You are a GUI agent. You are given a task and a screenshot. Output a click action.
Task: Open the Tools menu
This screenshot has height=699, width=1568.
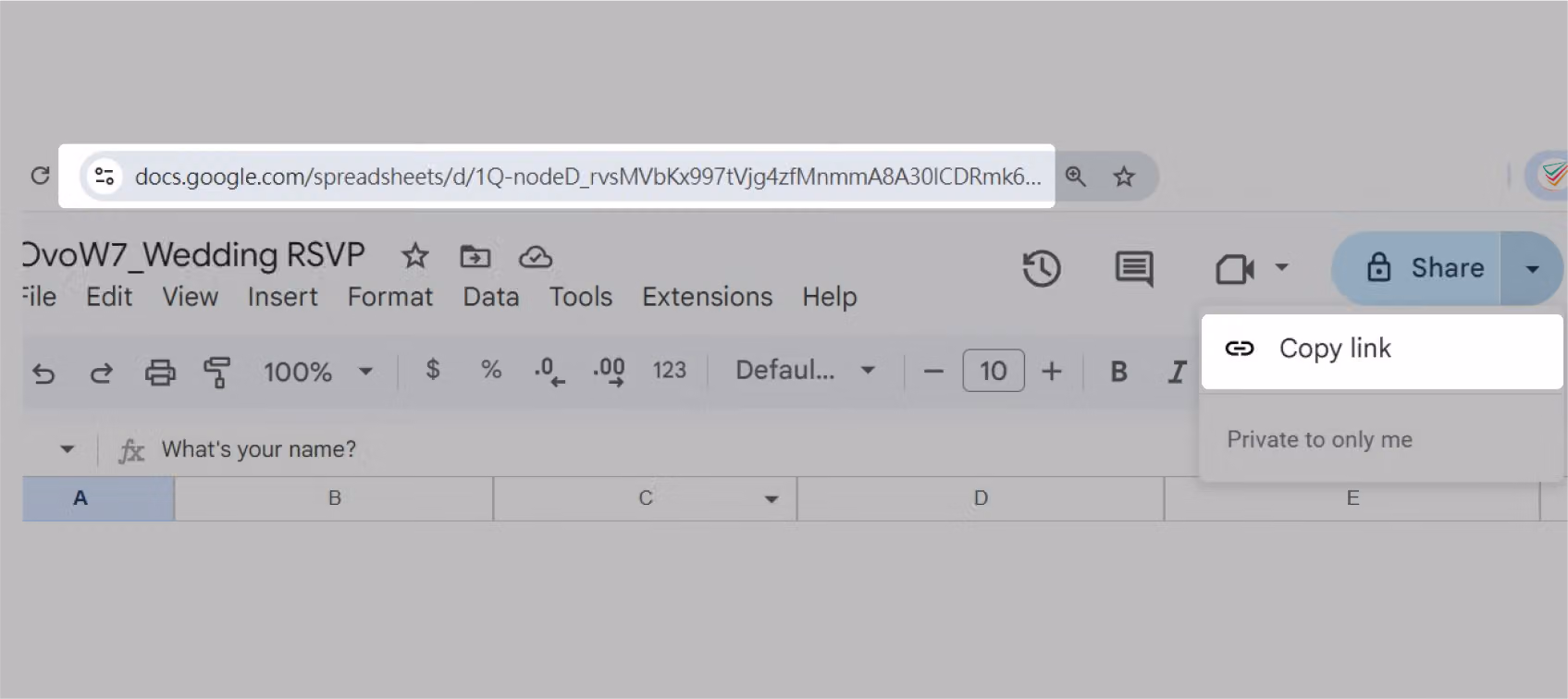click(581, 297)
